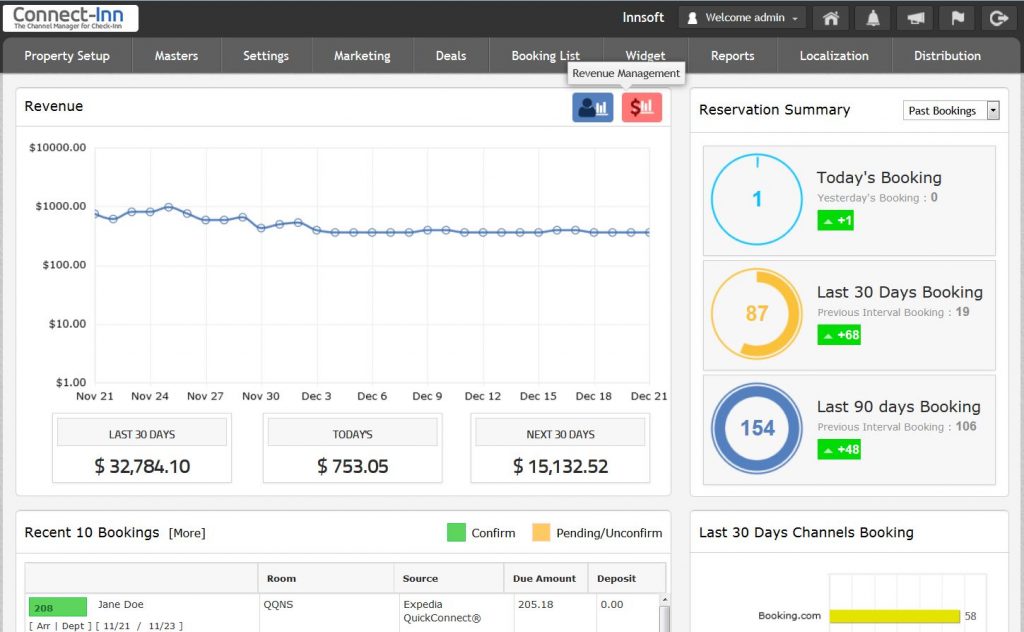Click the Last 30 Days booking circle
Viewport: 1024px width, 632px height.
tap(756, 313)
